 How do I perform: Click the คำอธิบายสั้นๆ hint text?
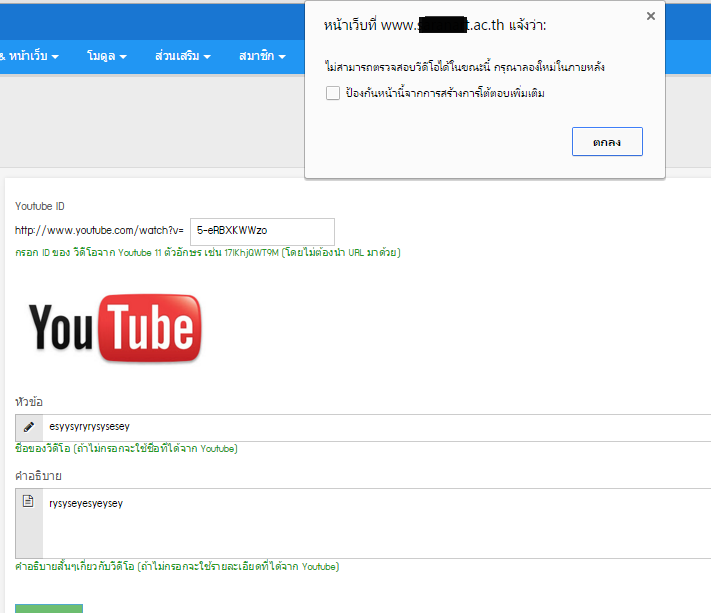[x=177, y=566]
